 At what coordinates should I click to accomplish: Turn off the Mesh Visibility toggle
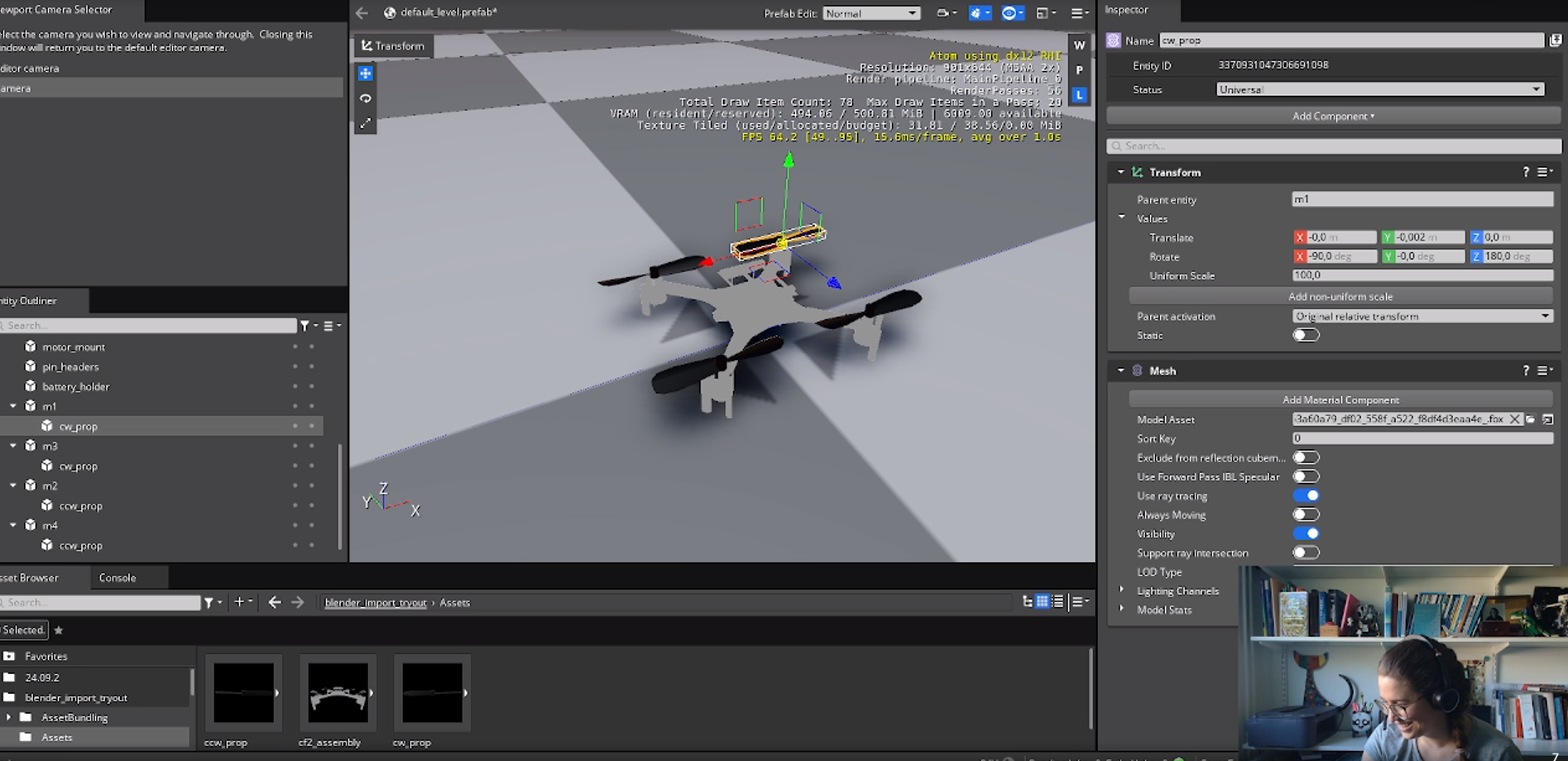(x=1306, y=534)
